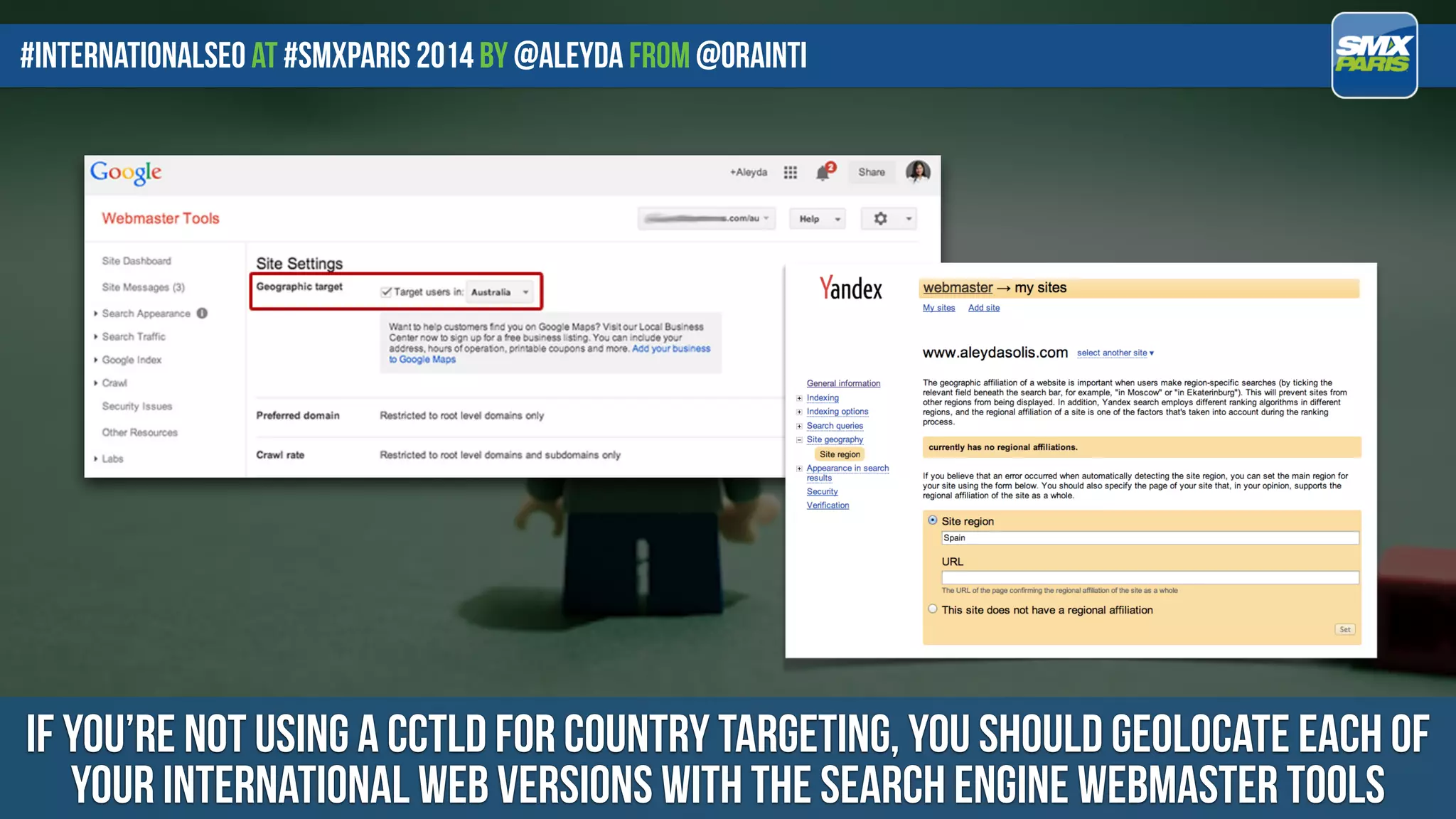Open the notifications bell icon
Viewport: 1456px width, 819px height.
tap(825, 171)
